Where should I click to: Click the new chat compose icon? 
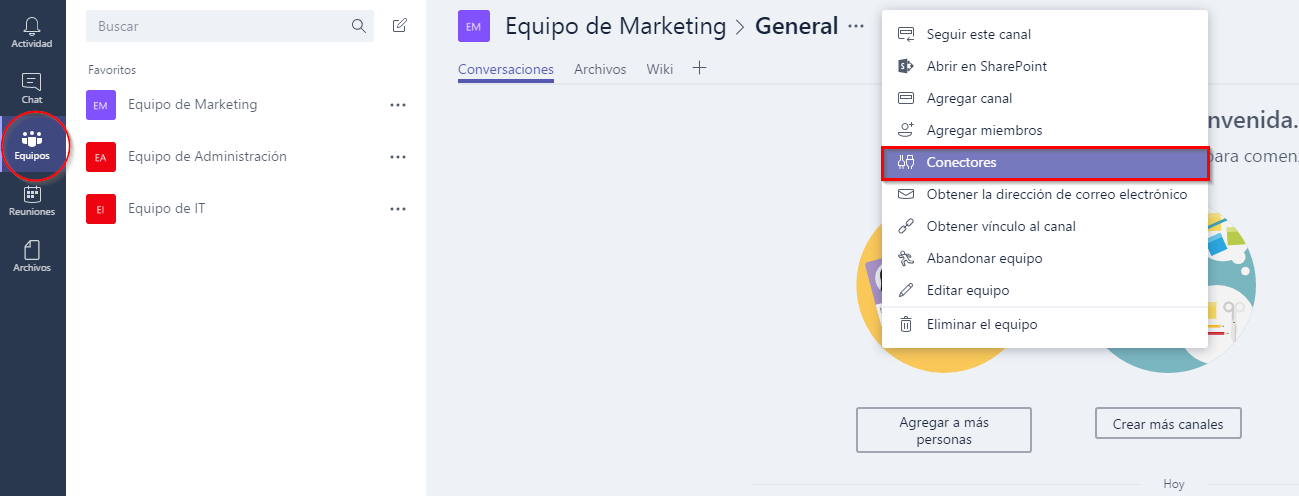click(x=400, y=26)
